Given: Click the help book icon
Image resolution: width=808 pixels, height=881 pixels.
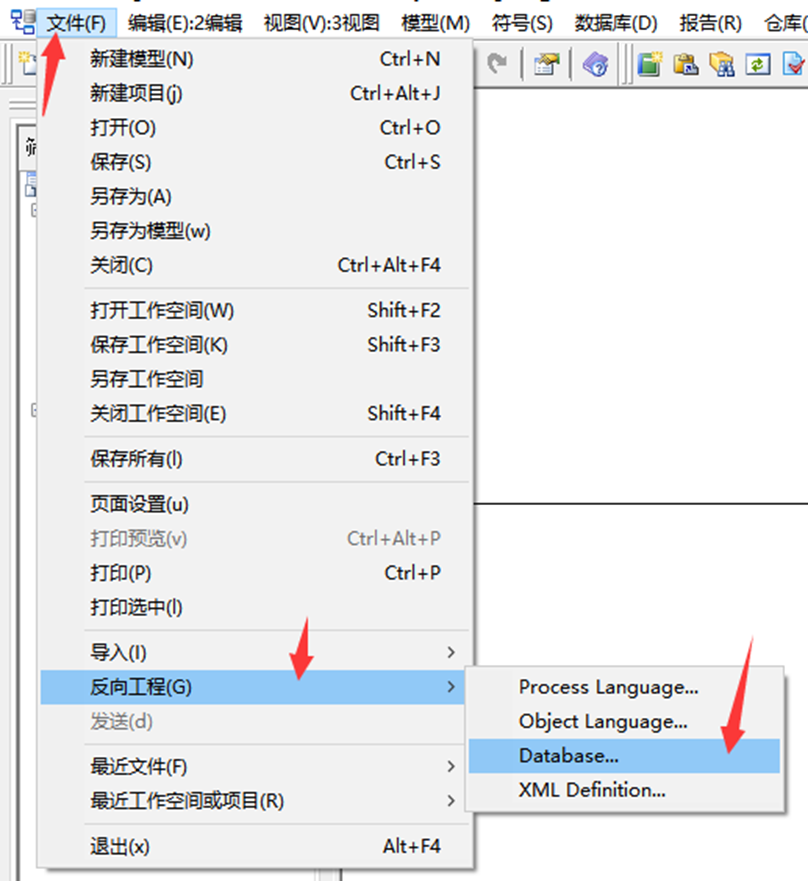Looking at the screenshot, I should (x=595, y=64).
